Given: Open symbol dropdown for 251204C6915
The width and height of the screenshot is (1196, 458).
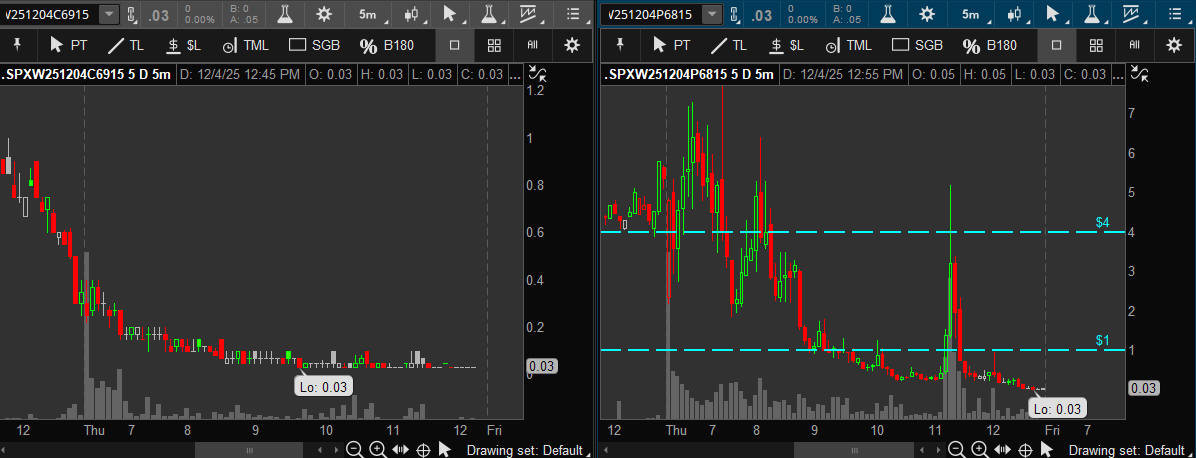Looking at the screenshot, I should [108, 14].
